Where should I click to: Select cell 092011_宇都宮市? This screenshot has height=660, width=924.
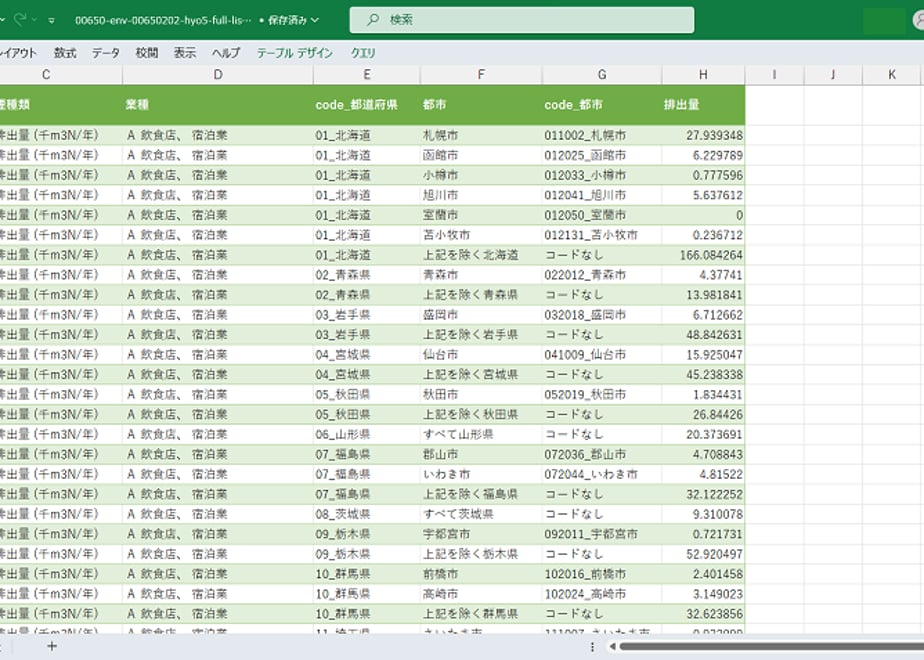pos(602,534)
